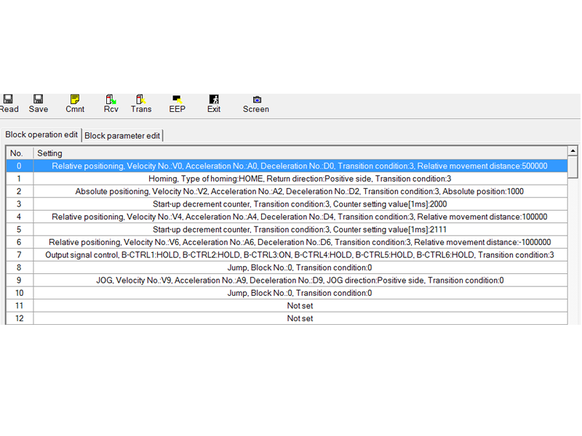Image resolution: width=582 pixels, height=436 pixels.
Task: Open the Cmnt comment tool
Action: pos(75,99)
